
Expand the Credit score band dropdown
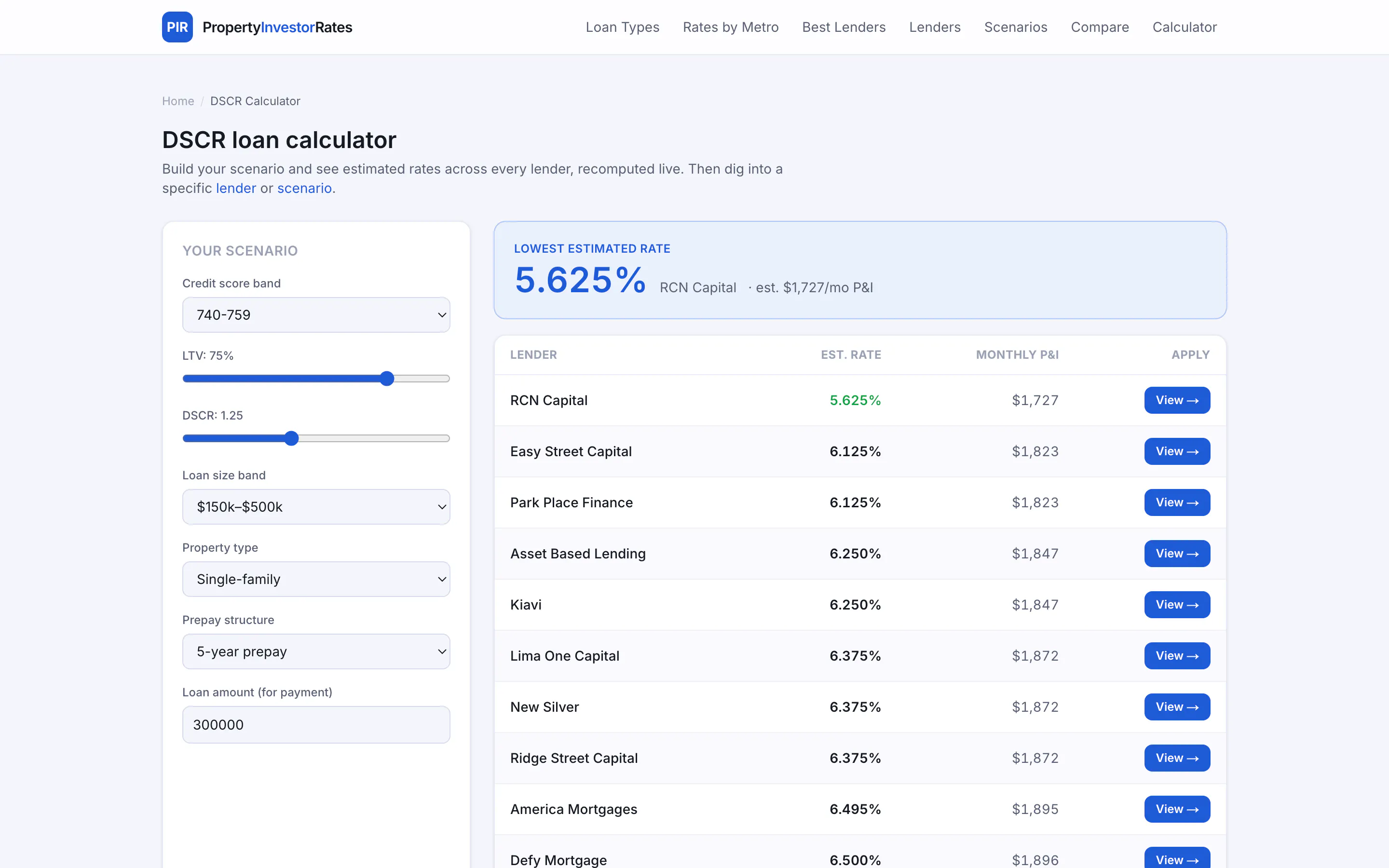click(x=316, y=314)
